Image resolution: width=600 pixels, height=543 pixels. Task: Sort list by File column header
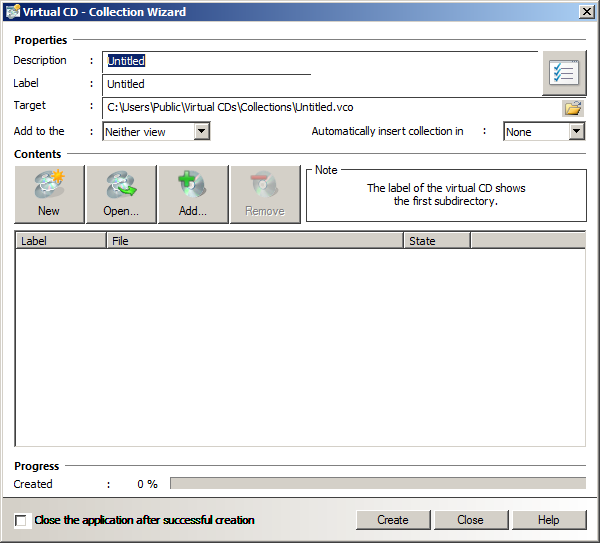pos(255,241)
